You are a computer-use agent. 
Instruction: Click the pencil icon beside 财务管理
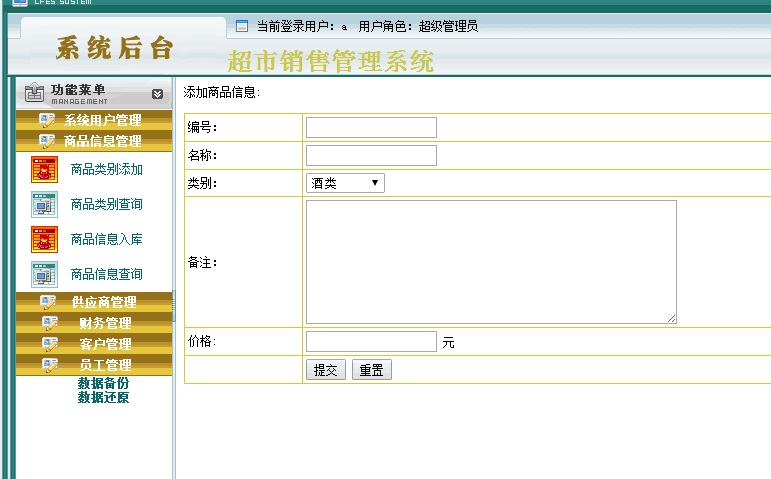pyautogui.click(x=50, y=323)
